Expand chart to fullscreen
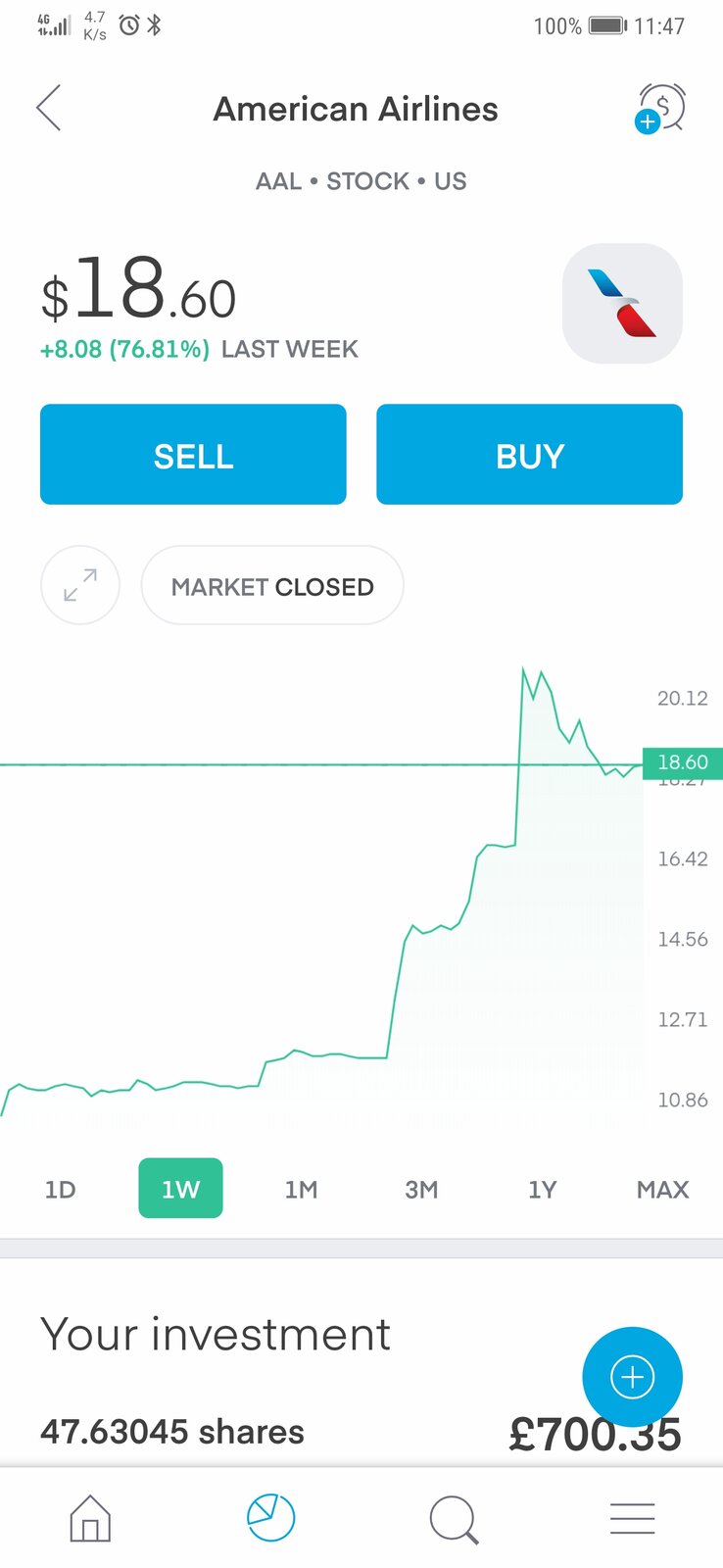Screen dimensions: 723x1568 (80, 585)
